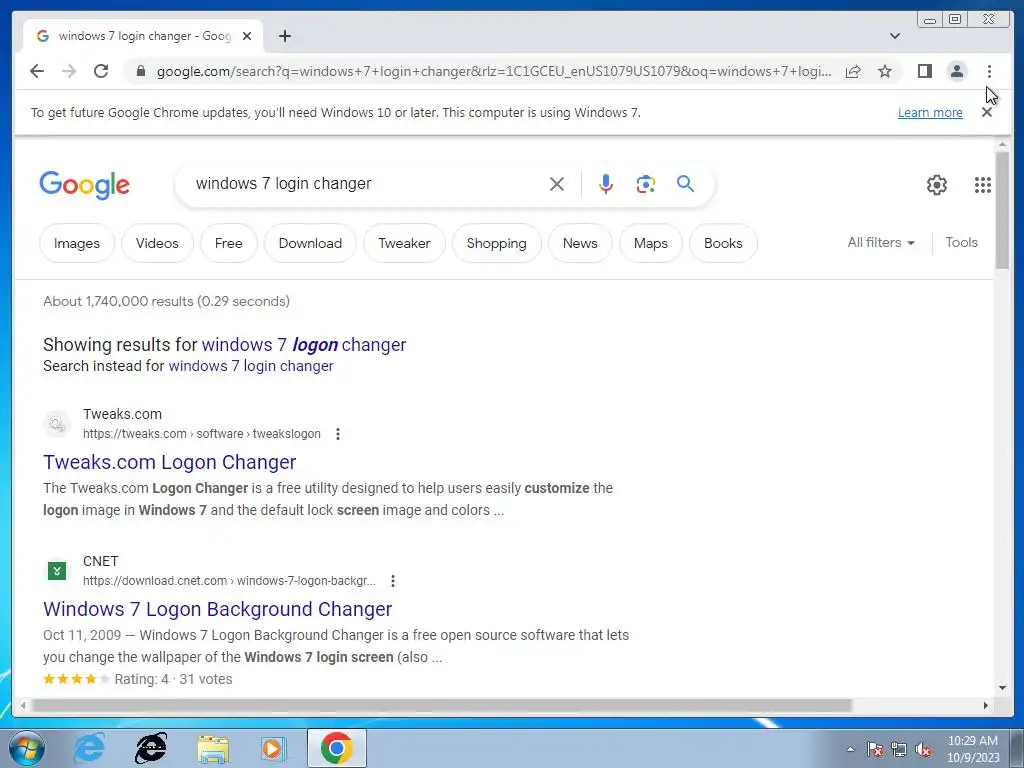Bookmark this tab with the star icon
The image size is (1024, 768).
[x=885, y=71]
